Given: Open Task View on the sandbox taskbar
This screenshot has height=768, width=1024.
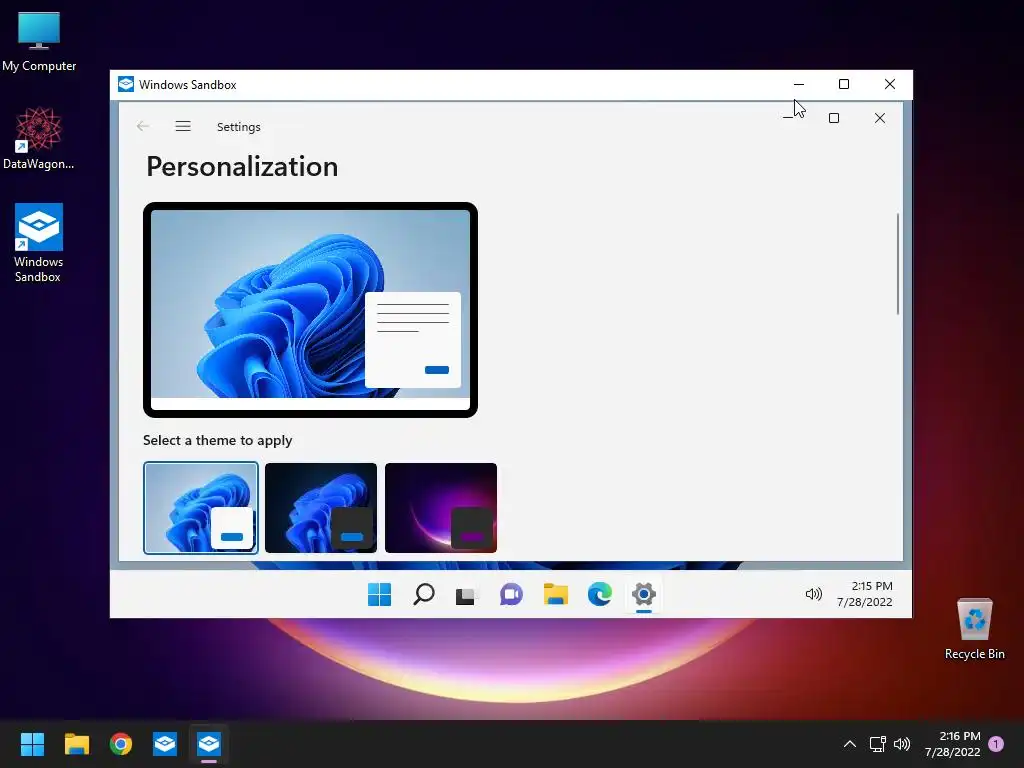Looking at the screenshot, I should coord(466,595).
